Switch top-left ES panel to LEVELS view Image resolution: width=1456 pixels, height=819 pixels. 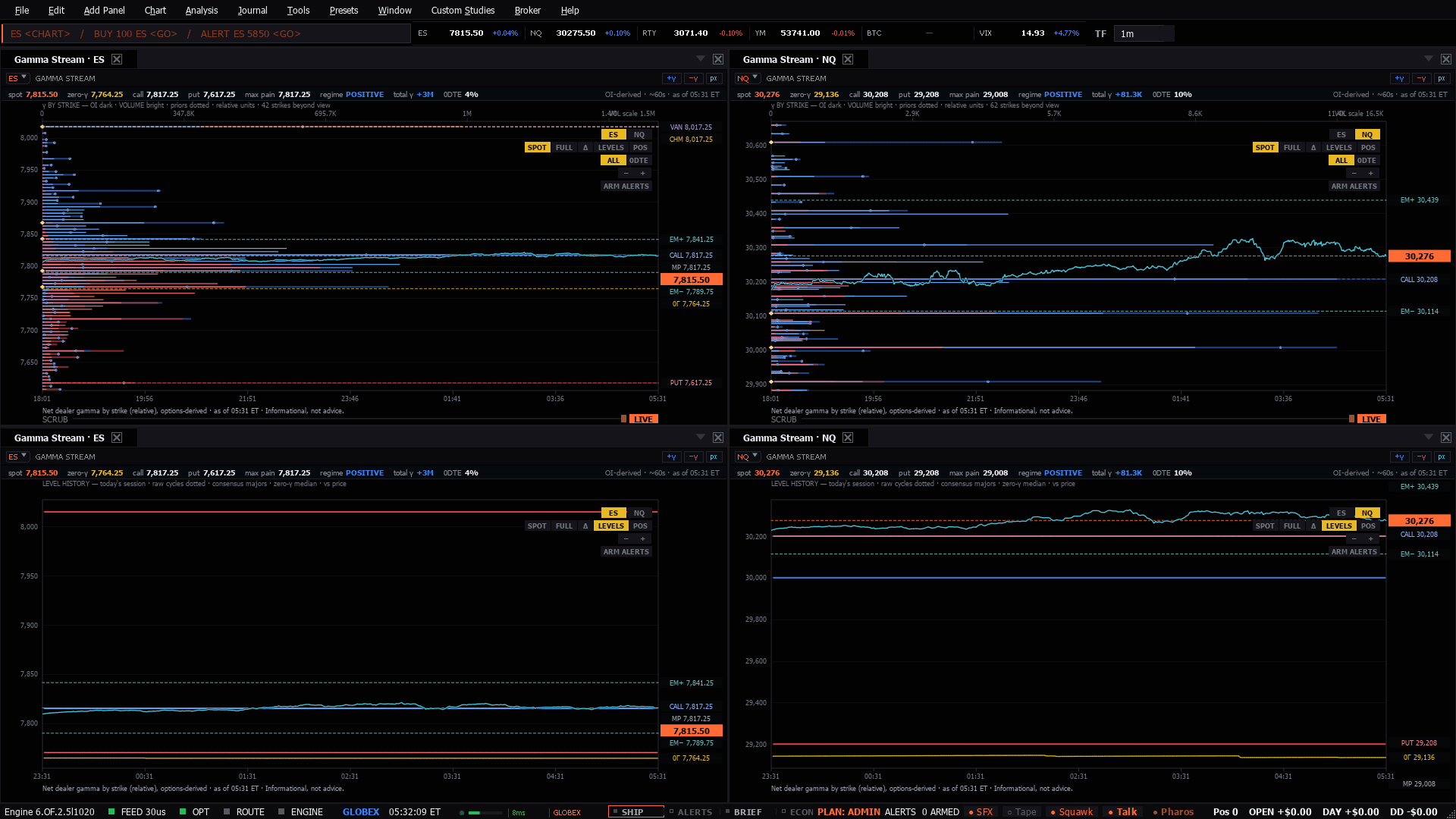pos(610,148)
